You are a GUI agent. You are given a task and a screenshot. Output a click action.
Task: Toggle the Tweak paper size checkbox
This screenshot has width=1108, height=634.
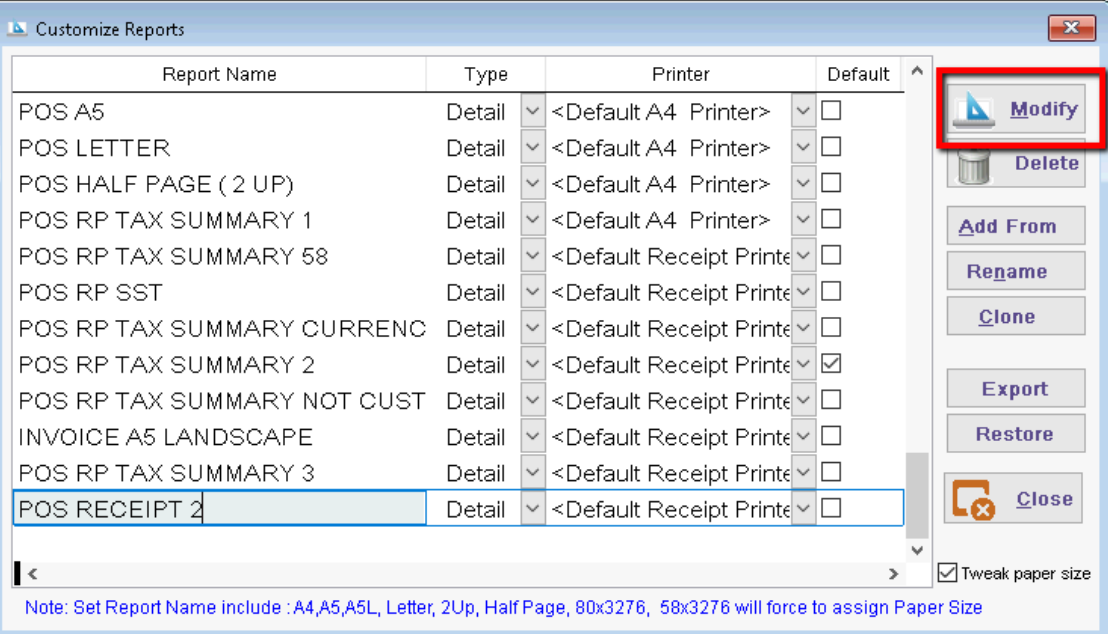(x=948, y=573)
